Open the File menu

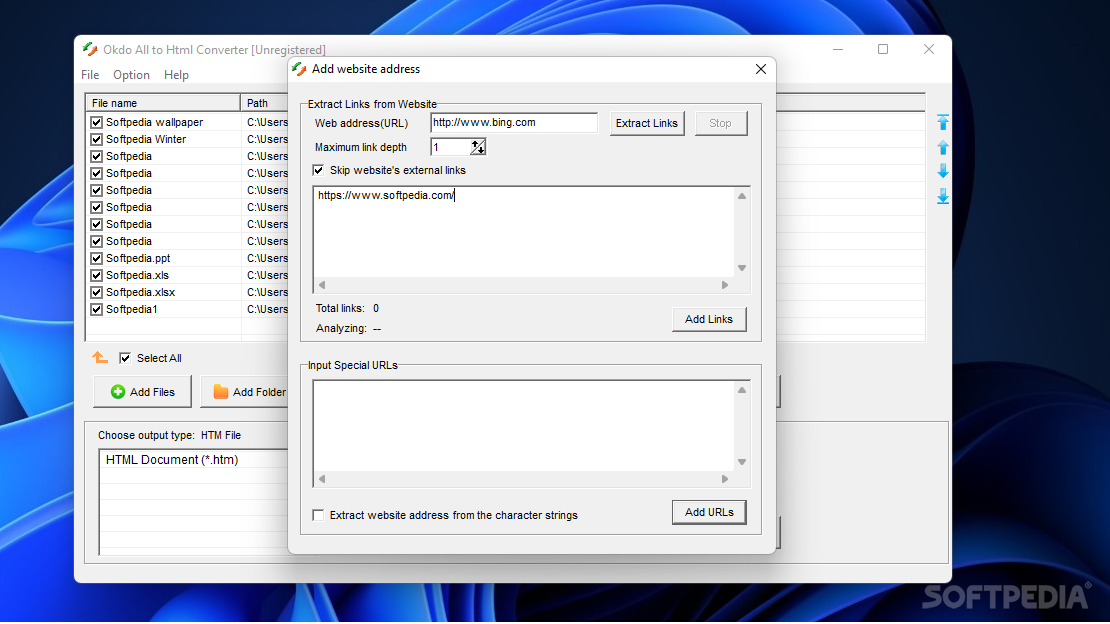90,75
